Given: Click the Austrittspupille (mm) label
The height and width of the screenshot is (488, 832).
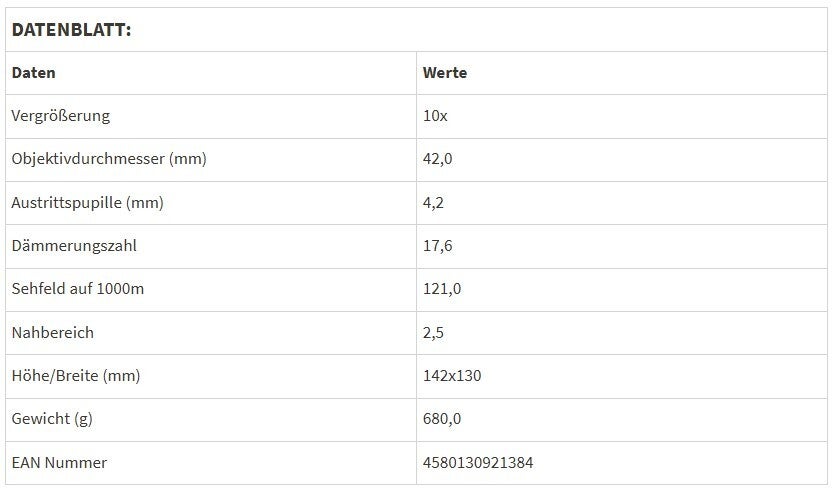Looking at the screenshot, I should (x=87, y=203).
